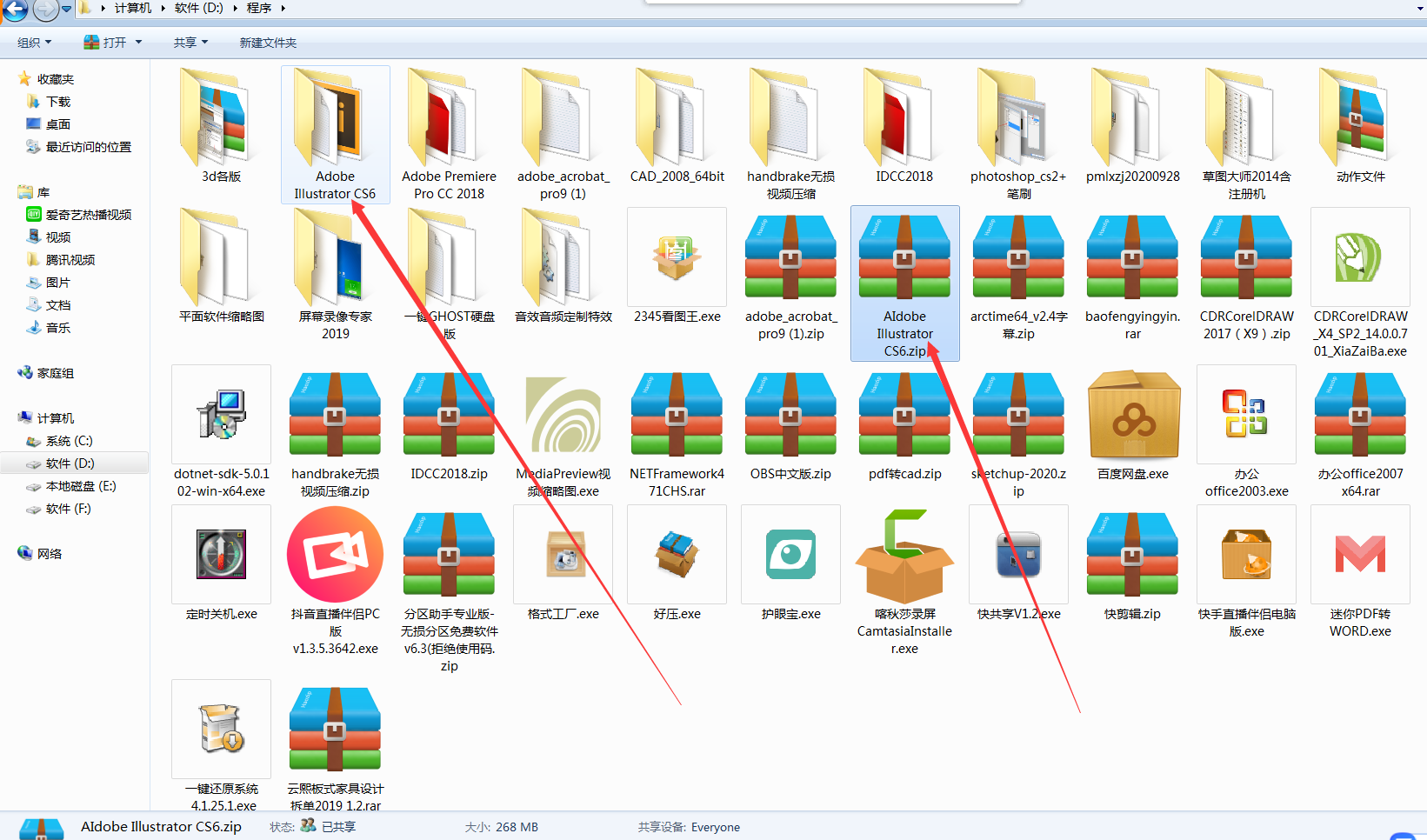The image size is (1427, 840).
Task: Select 一键还原系统4.1.25.1.exe icon
Action: tap(221, 730)
